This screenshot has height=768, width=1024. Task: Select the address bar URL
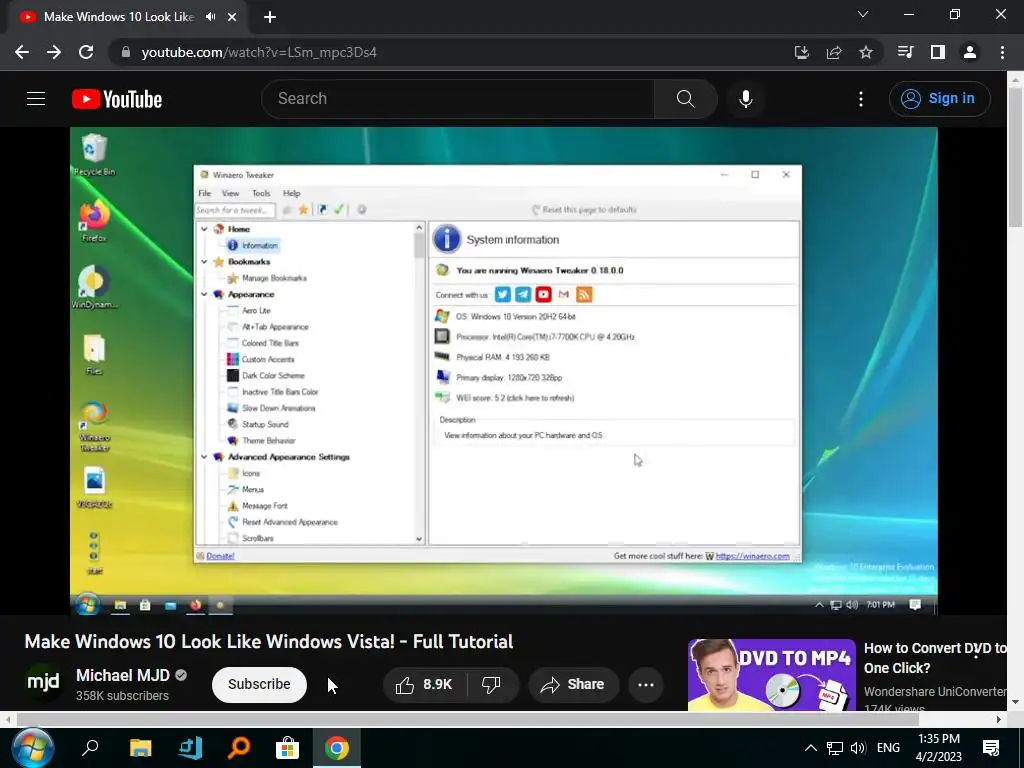(259, 52)
